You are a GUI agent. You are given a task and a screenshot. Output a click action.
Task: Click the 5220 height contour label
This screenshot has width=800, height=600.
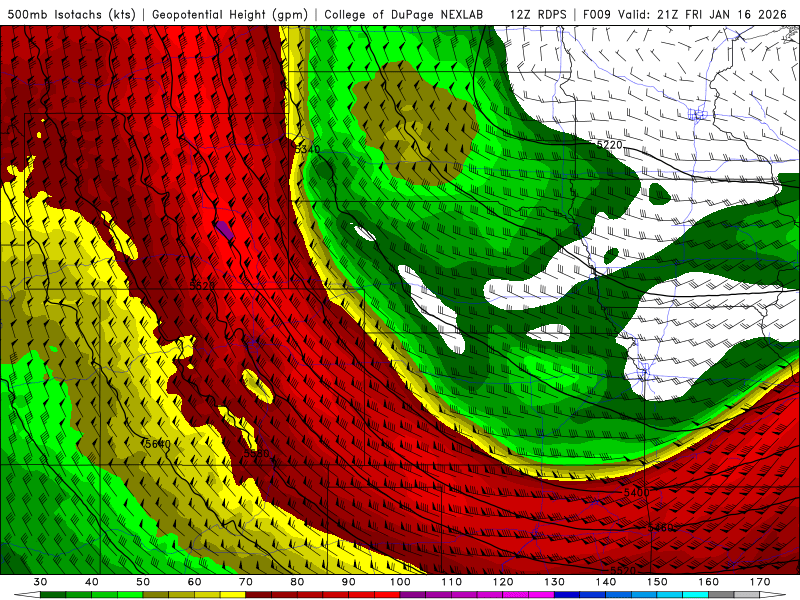point(610,145)
